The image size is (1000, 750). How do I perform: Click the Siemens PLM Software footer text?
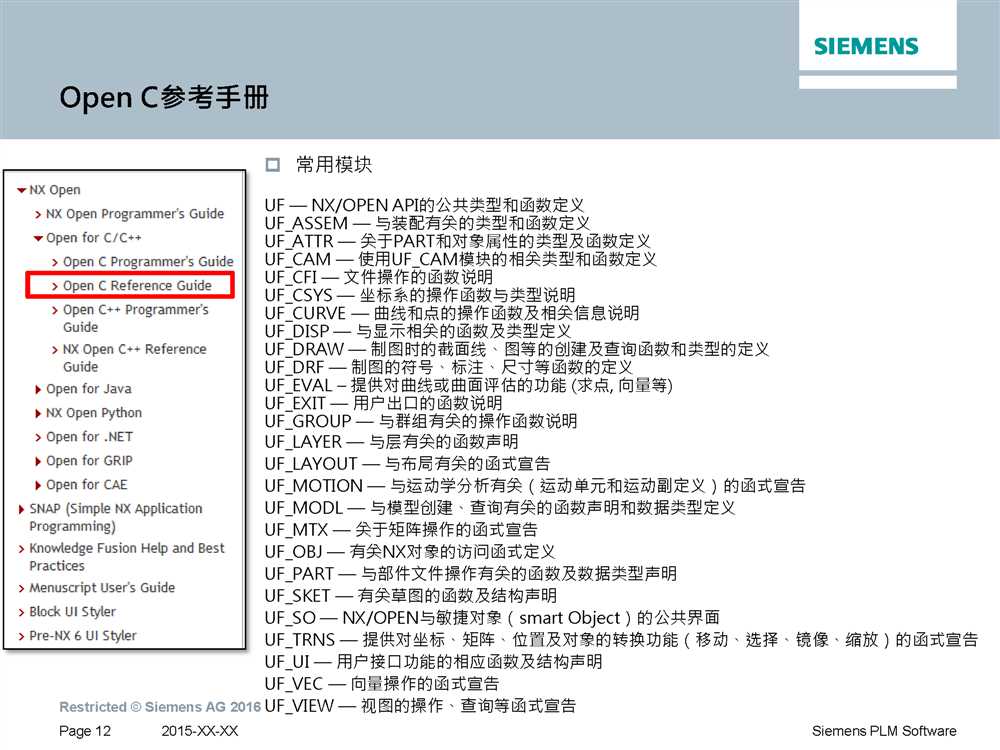884,731
